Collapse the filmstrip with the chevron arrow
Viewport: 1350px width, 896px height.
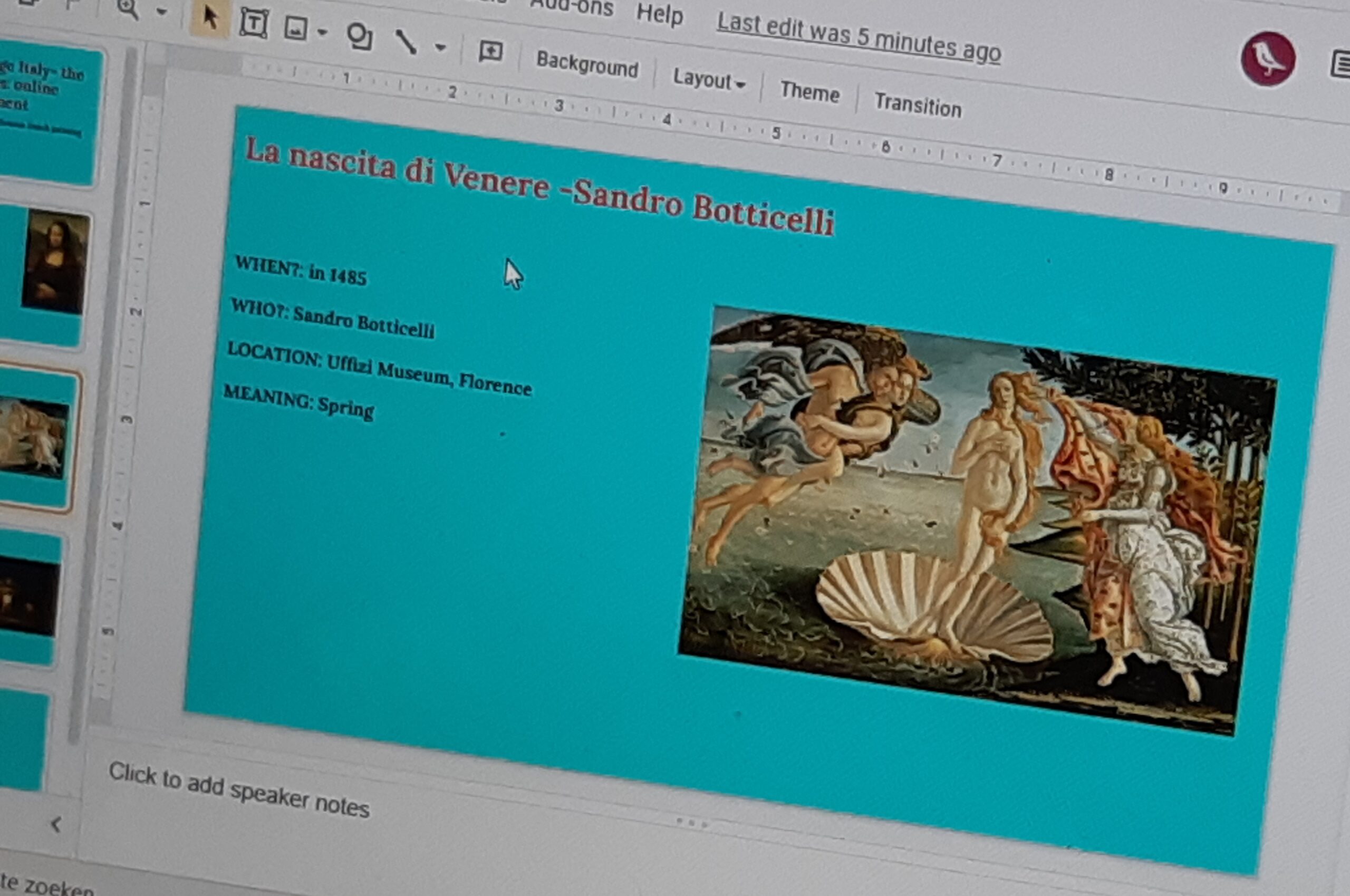[x=56, y=825]
